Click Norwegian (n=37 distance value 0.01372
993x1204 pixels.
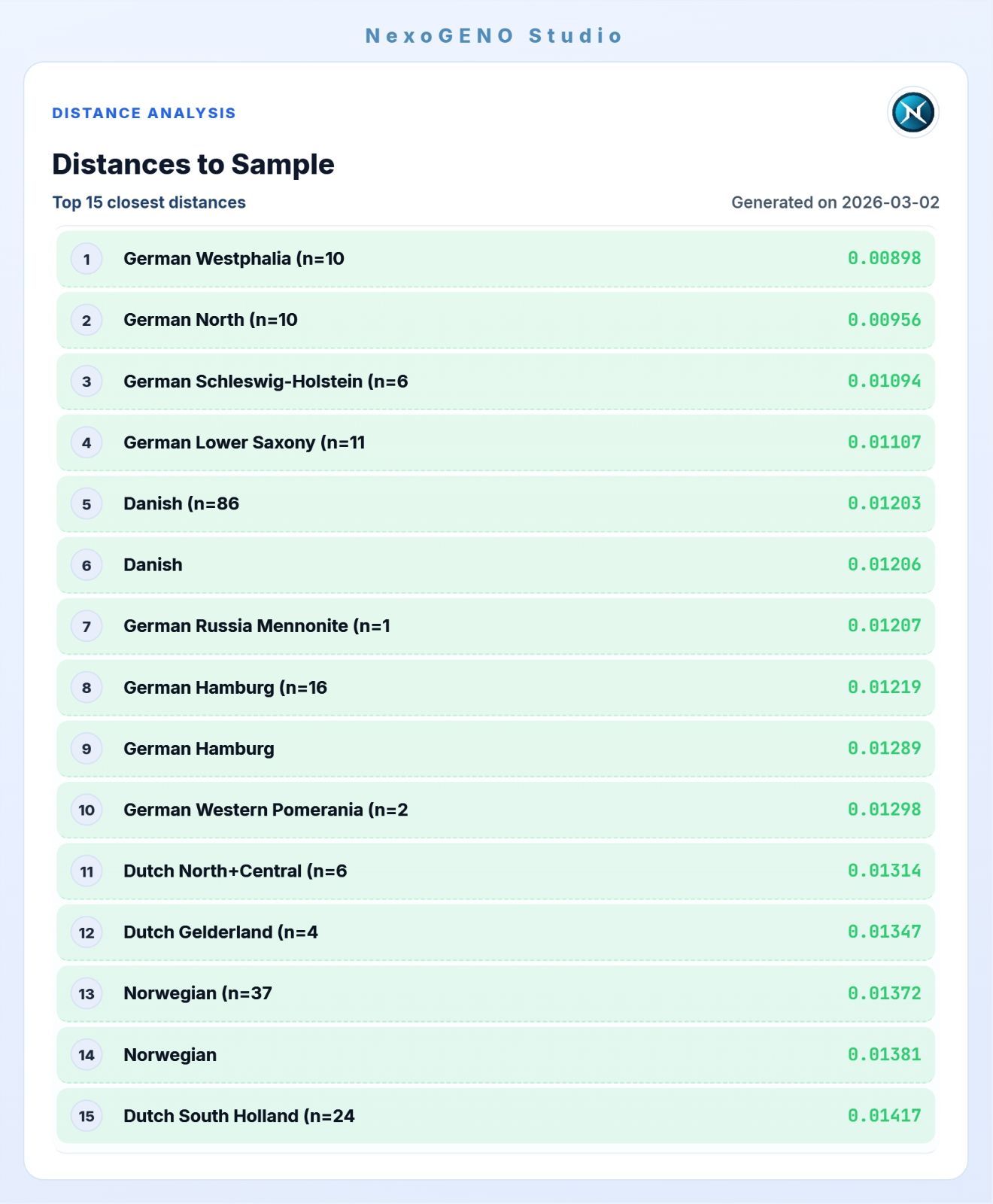point(884,993)
